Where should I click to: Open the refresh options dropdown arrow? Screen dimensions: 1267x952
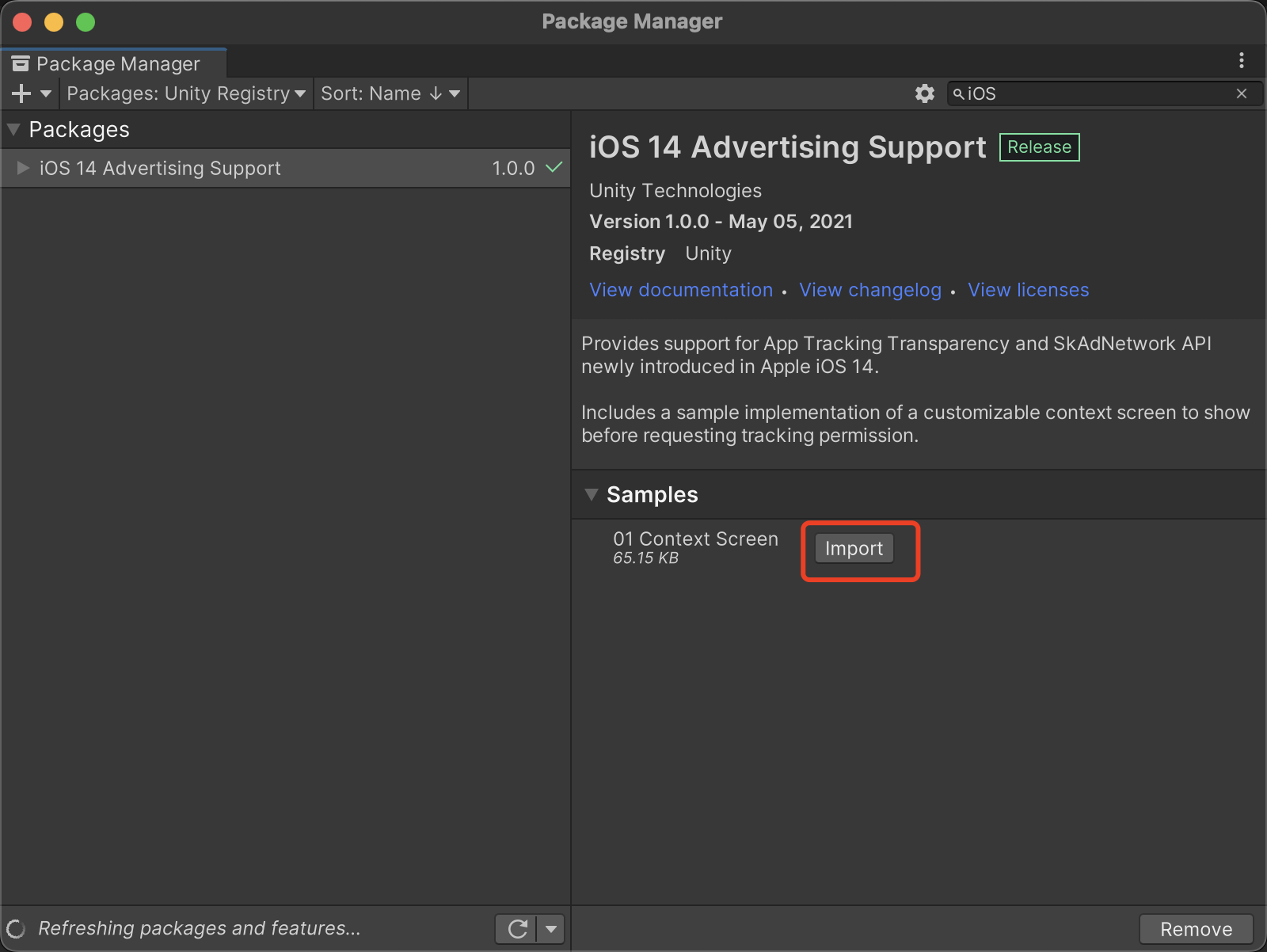point(551,929)
